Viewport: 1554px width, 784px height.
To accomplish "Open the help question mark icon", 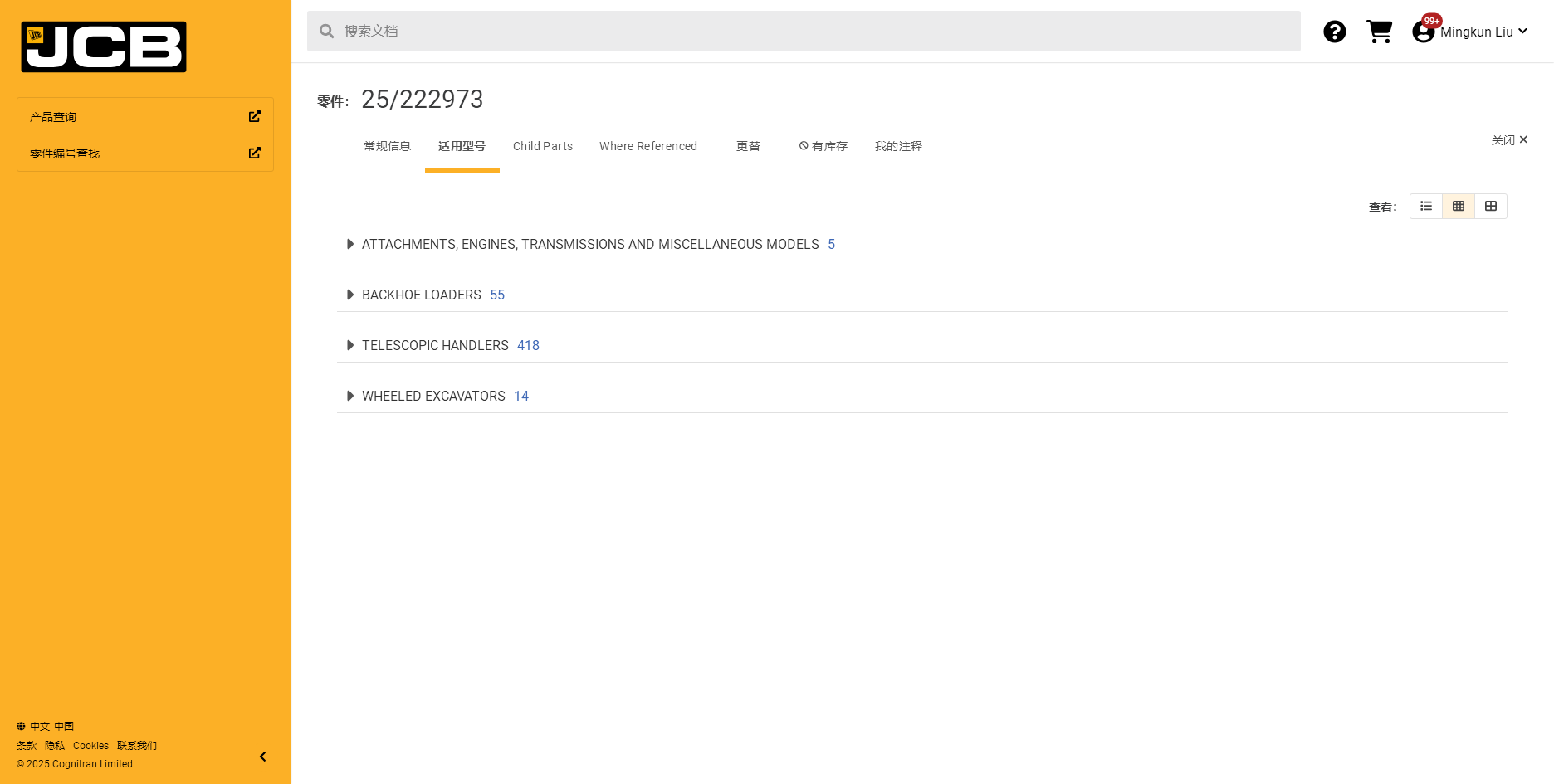I will click(1334, 32).
